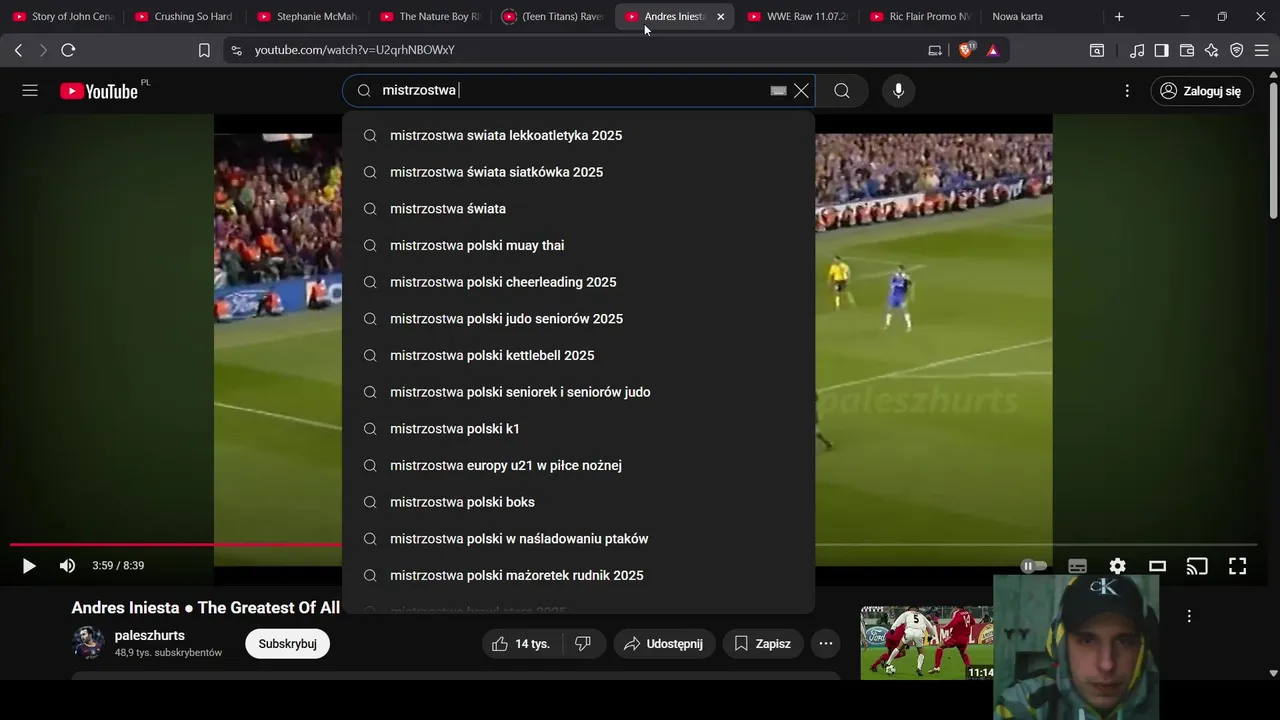
Task: Open the browser main hamburger menu
Action: coord(1261,50)
